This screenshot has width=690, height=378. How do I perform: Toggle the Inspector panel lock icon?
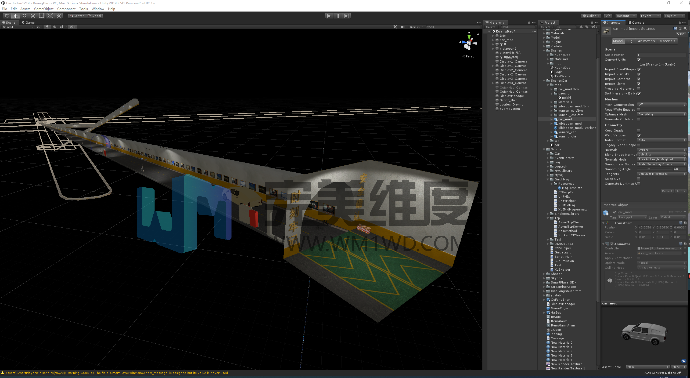coord(681,22)
